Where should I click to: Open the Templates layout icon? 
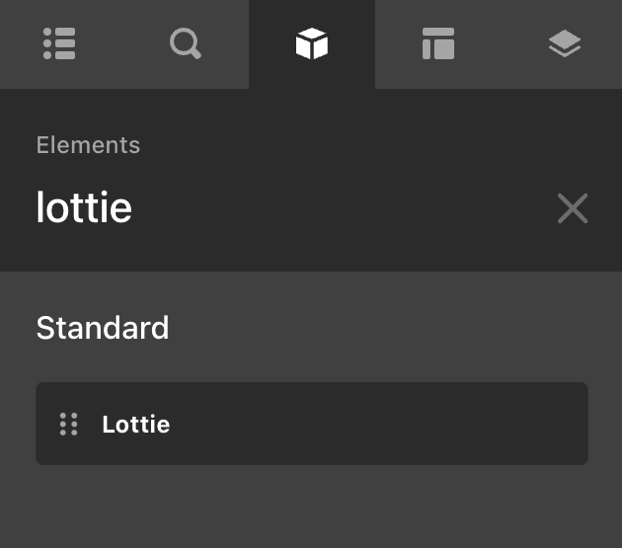[438, 44]
